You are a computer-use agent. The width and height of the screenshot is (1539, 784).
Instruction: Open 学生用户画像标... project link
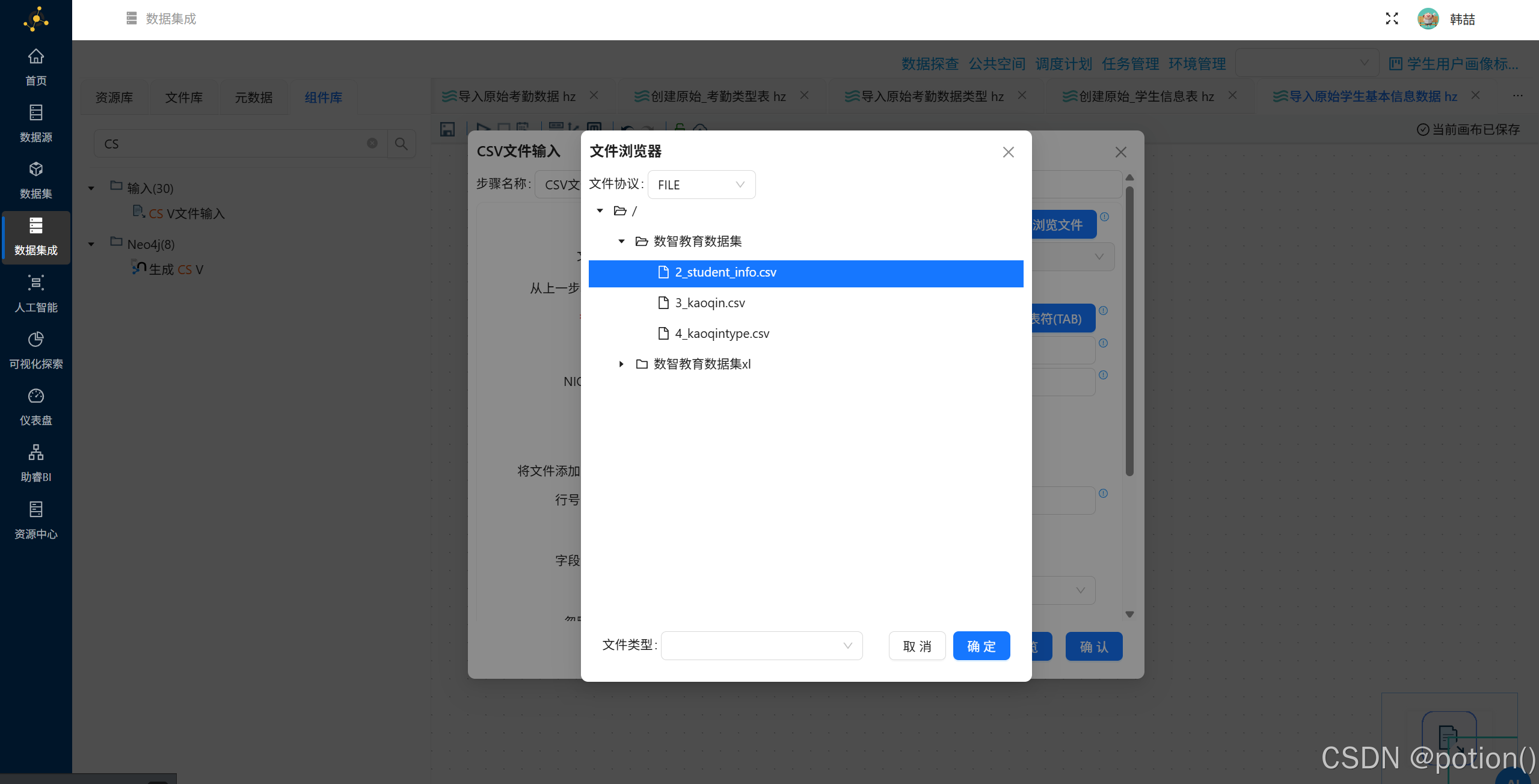[x=1454, y=64]
